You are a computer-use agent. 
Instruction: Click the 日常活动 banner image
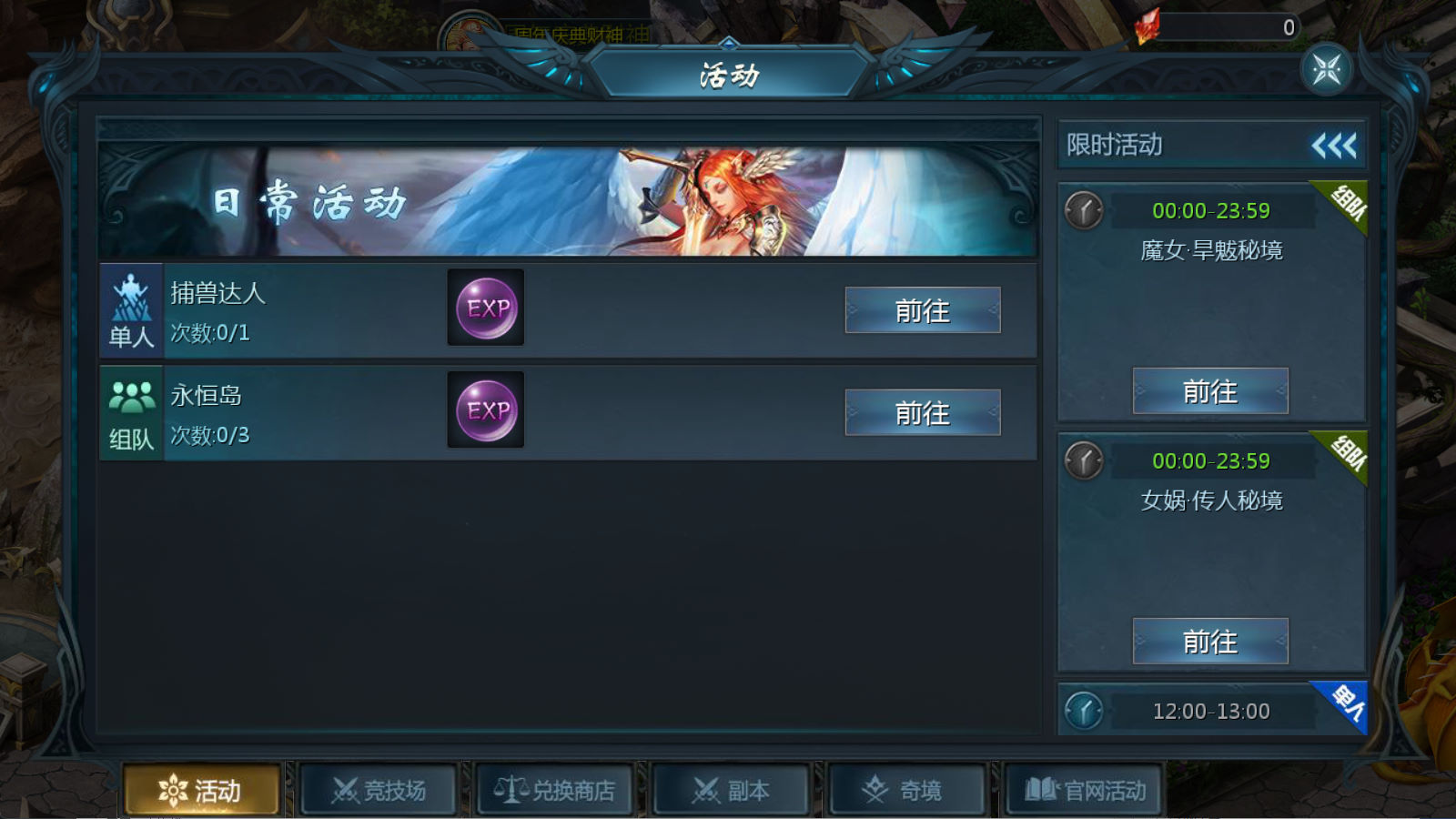point(568,200)
